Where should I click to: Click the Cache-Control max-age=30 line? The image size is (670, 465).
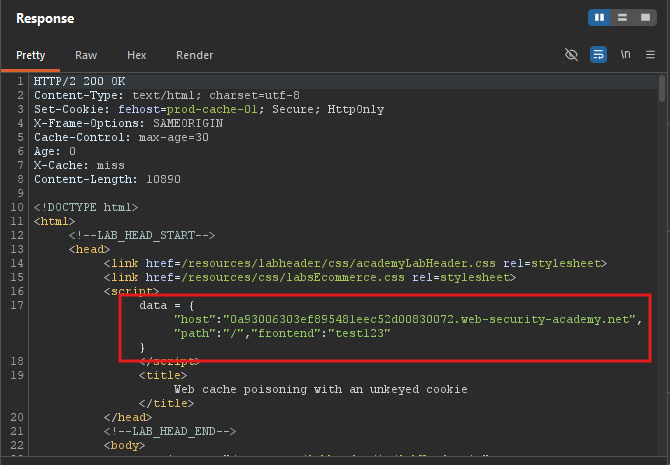tap(121, 137)
